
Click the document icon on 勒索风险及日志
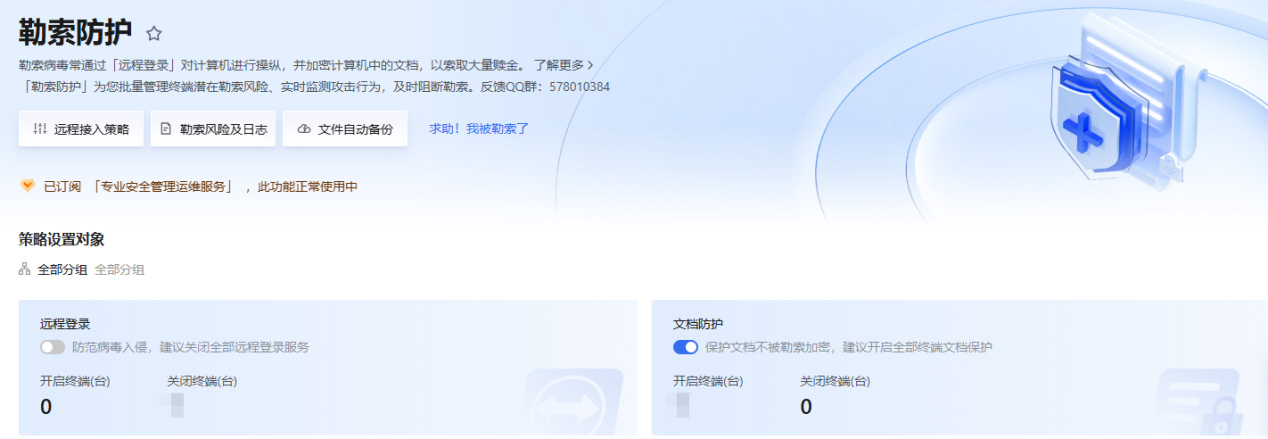tap(166, 129)
